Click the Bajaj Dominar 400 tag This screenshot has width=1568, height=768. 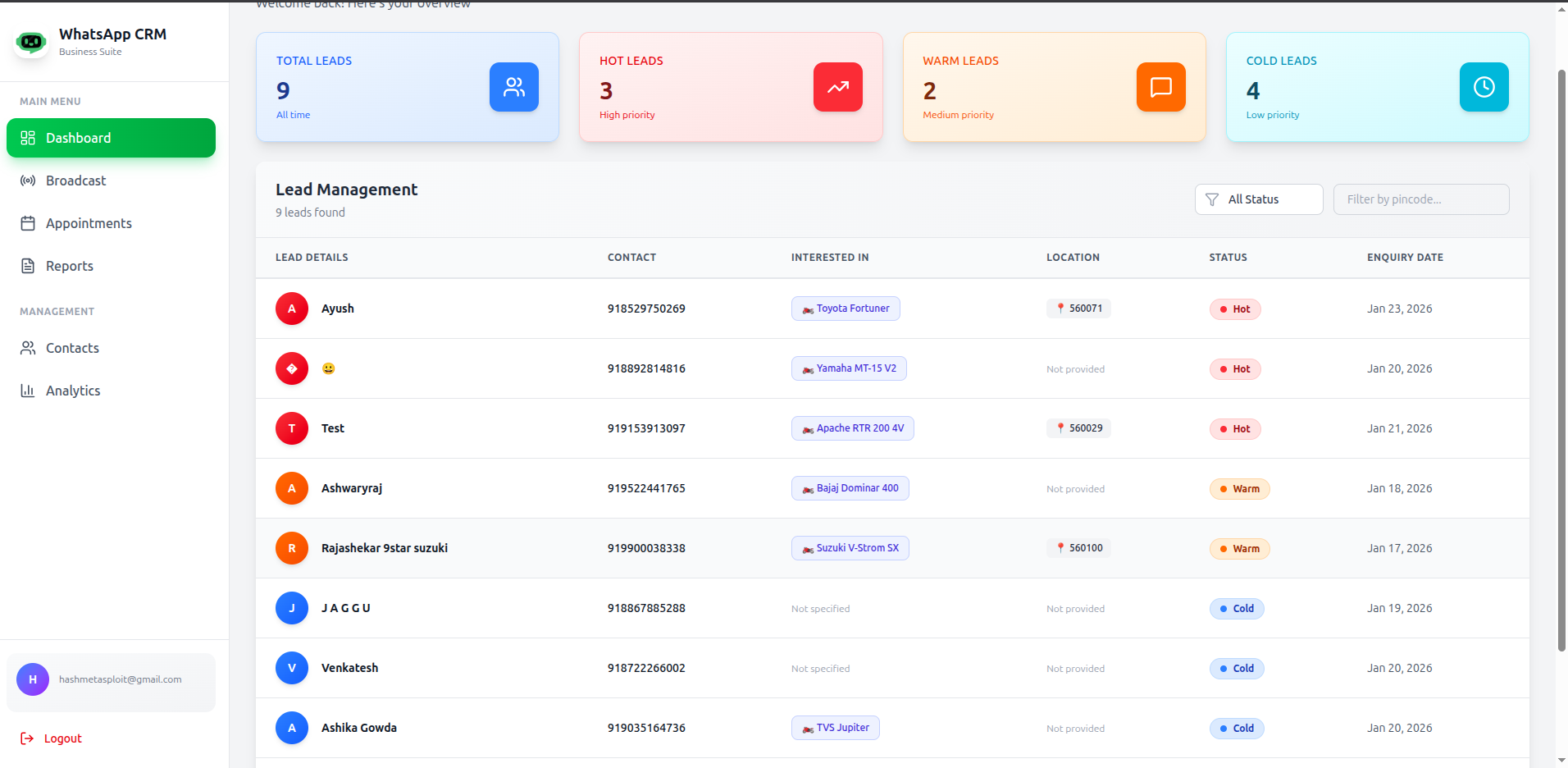coord(850,488)
